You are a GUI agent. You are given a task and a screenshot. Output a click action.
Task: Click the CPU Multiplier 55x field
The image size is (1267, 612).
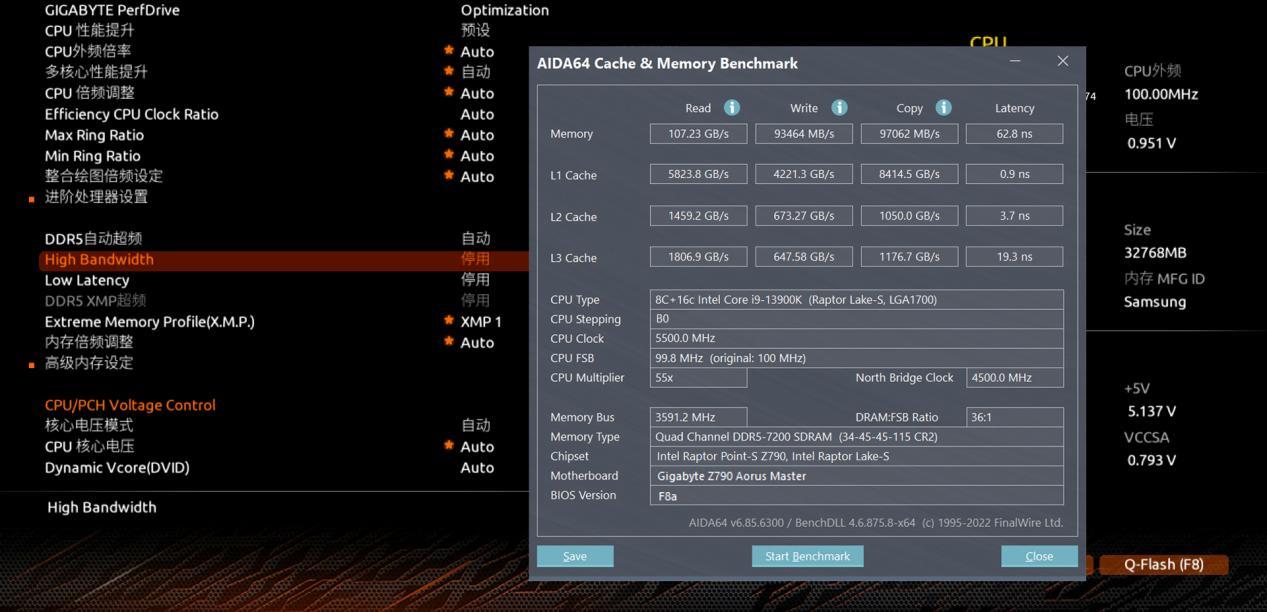coord(697,377)
